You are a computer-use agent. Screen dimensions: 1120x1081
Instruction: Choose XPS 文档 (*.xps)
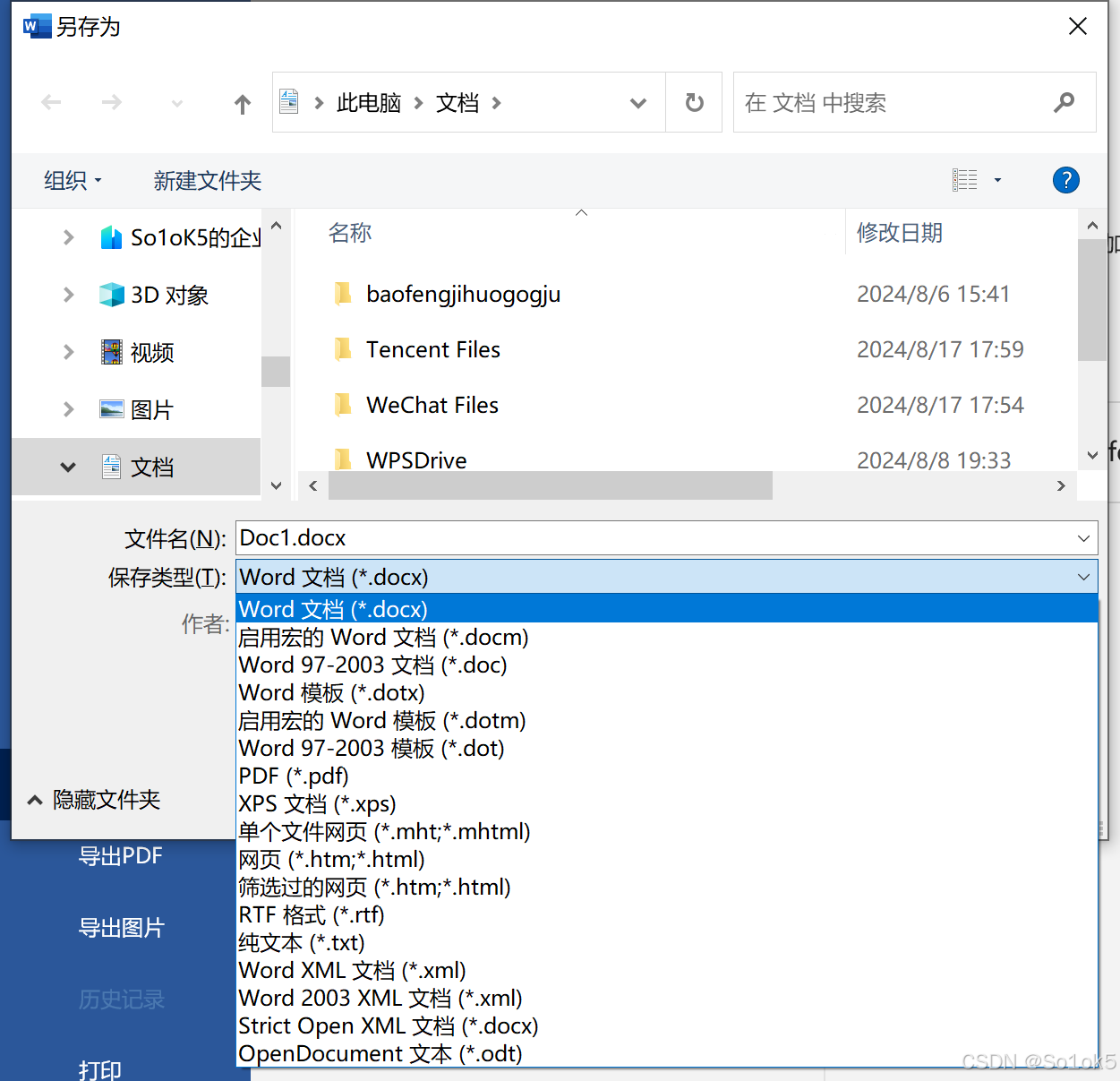[666, 803]
